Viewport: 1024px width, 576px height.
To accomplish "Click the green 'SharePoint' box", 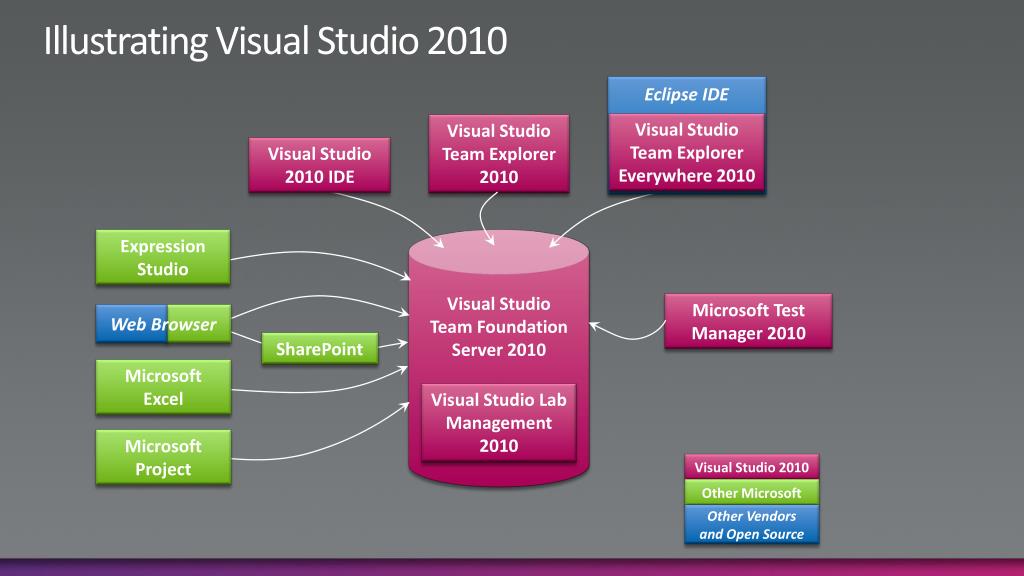I will 319,349.
